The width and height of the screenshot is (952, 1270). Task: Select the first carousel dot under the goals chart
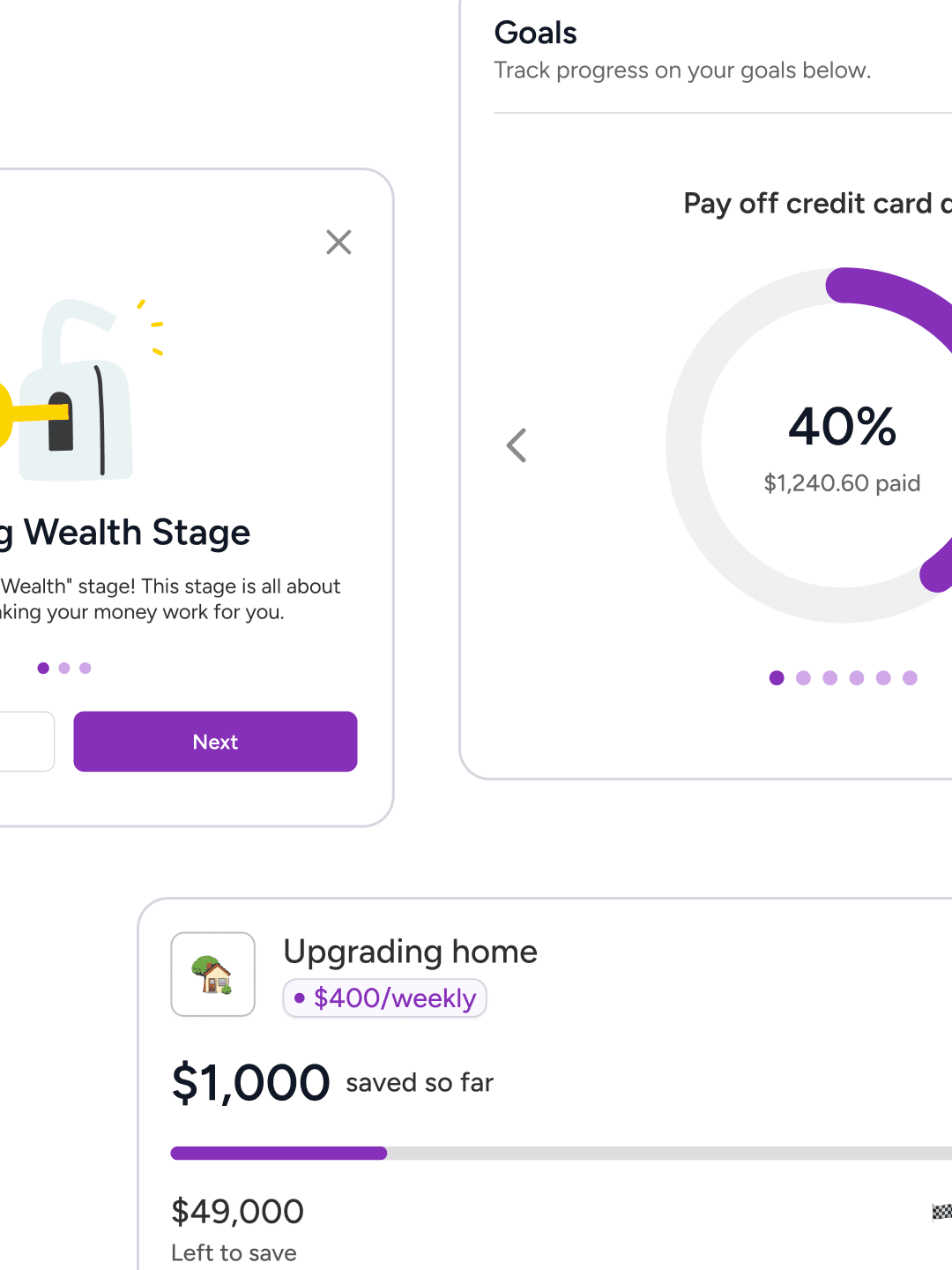pyautogui.click(x=777, y=677)
